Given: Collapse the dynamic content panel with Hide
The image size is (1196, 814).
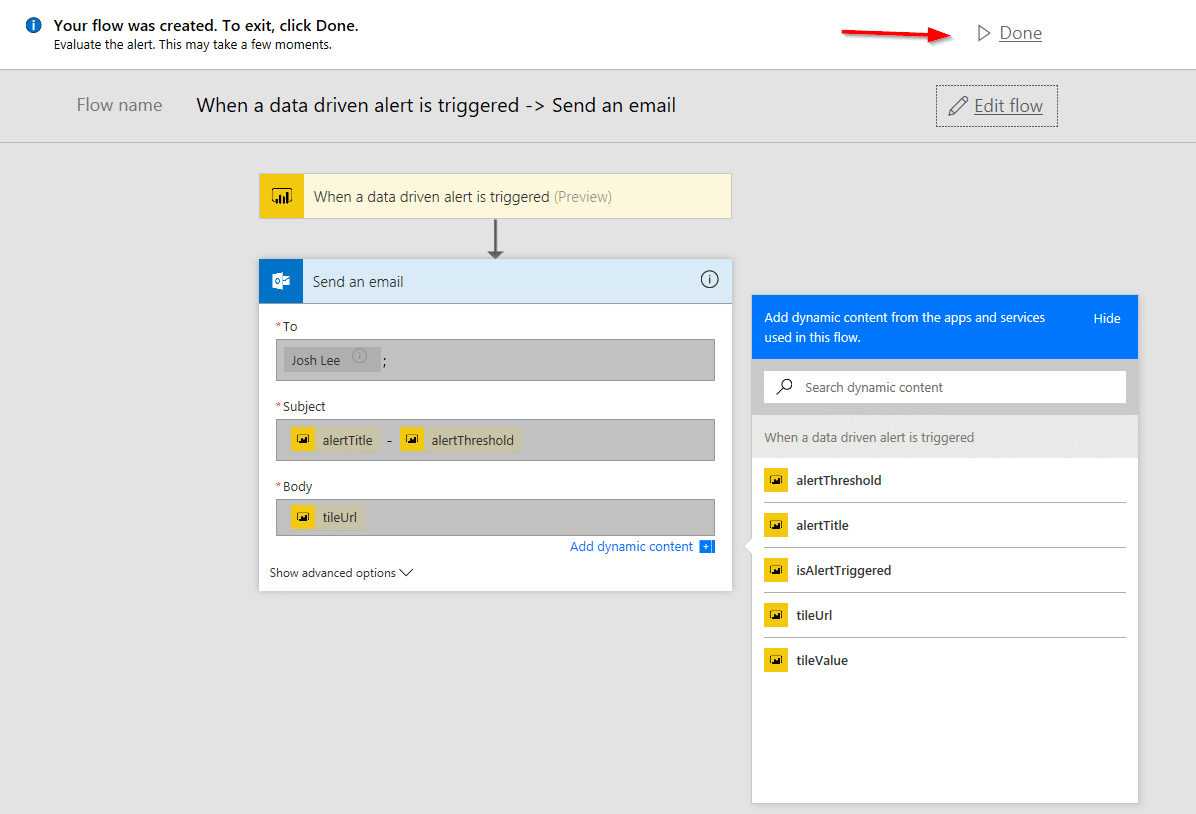Looking at the screenshot, I should [x=1106, y=318].
